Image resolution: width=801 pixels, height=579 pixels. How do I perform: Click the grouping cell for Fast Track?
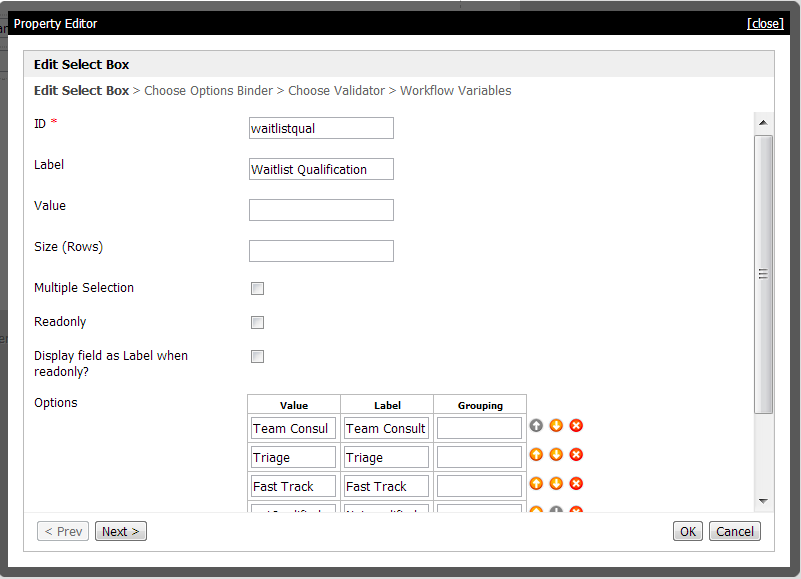point(479,486)
